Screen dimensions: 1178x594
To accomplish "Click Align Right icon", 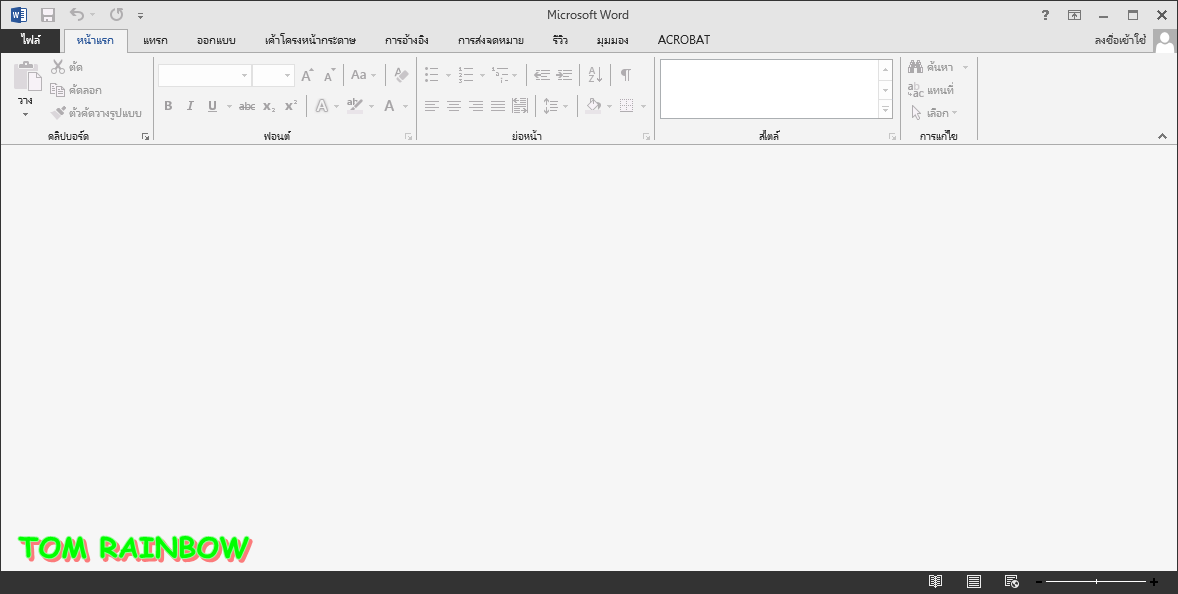I will tap(476, 106).
